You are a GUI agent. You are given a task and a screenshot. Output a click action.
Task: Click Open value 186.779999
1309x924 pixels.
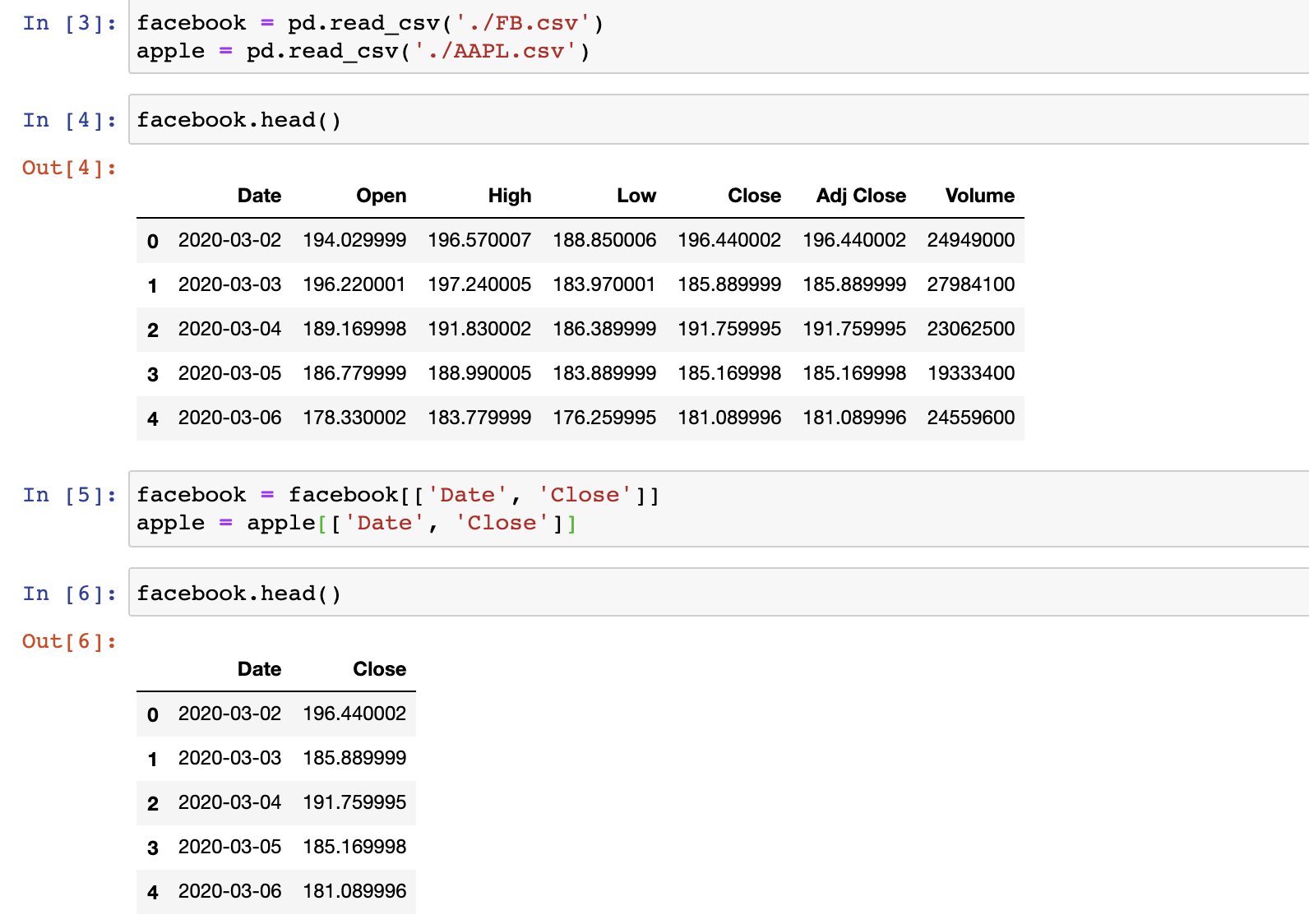tap(354, 373)
